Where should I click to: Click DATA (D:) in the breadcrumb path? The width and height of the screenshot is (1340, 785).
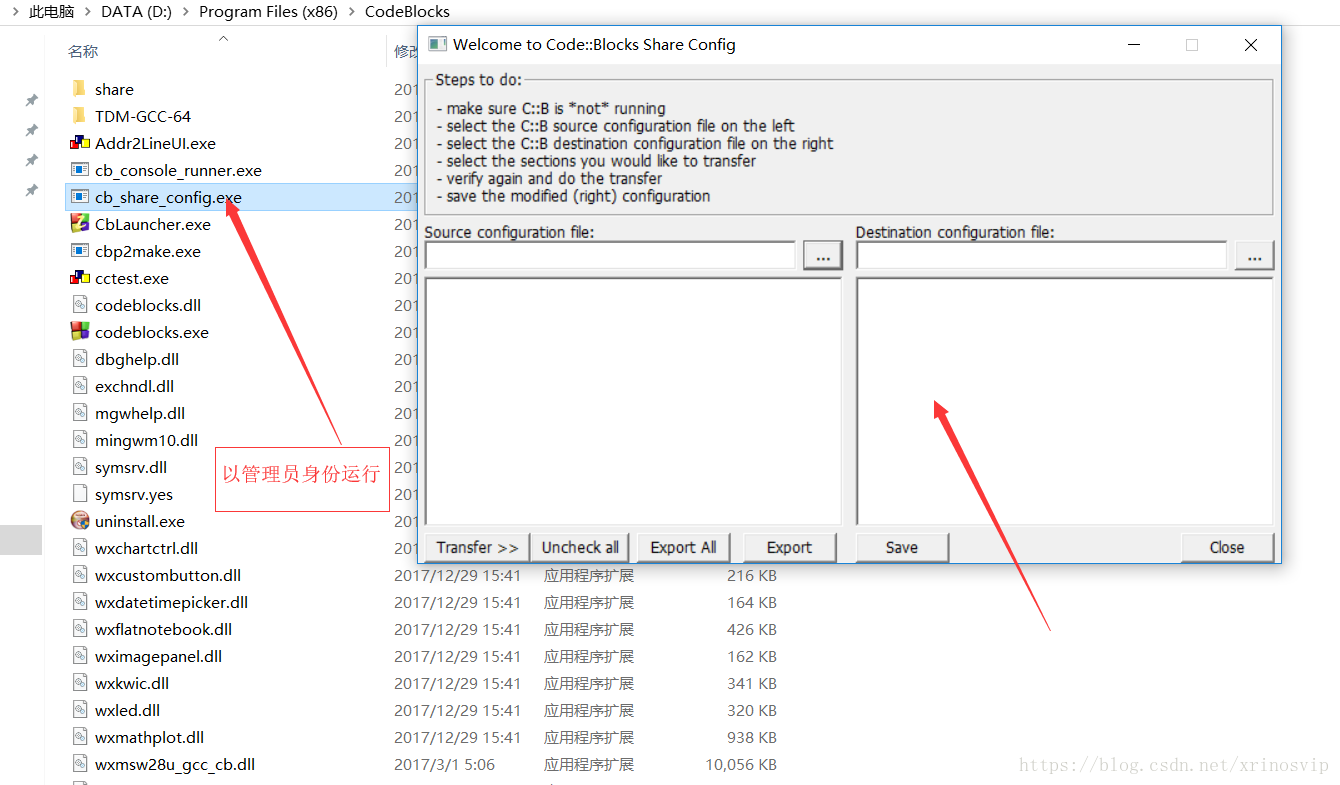coord(138,12)
